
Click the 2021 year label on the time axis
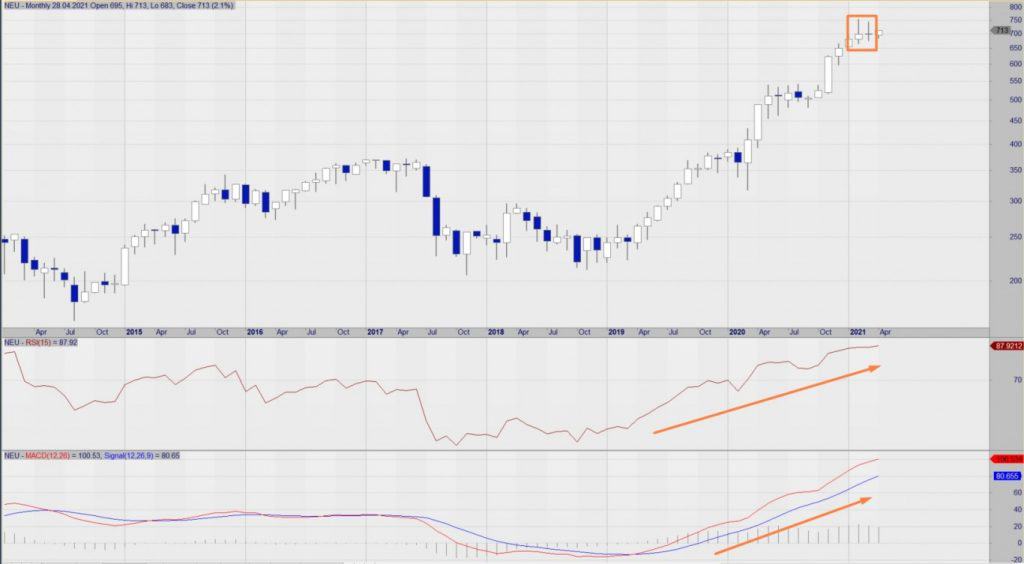(858, 331)
